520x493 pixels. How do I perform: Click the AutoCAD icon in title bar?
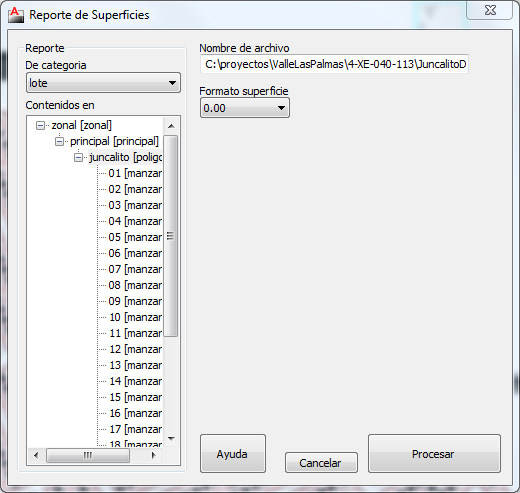[16, 15]
